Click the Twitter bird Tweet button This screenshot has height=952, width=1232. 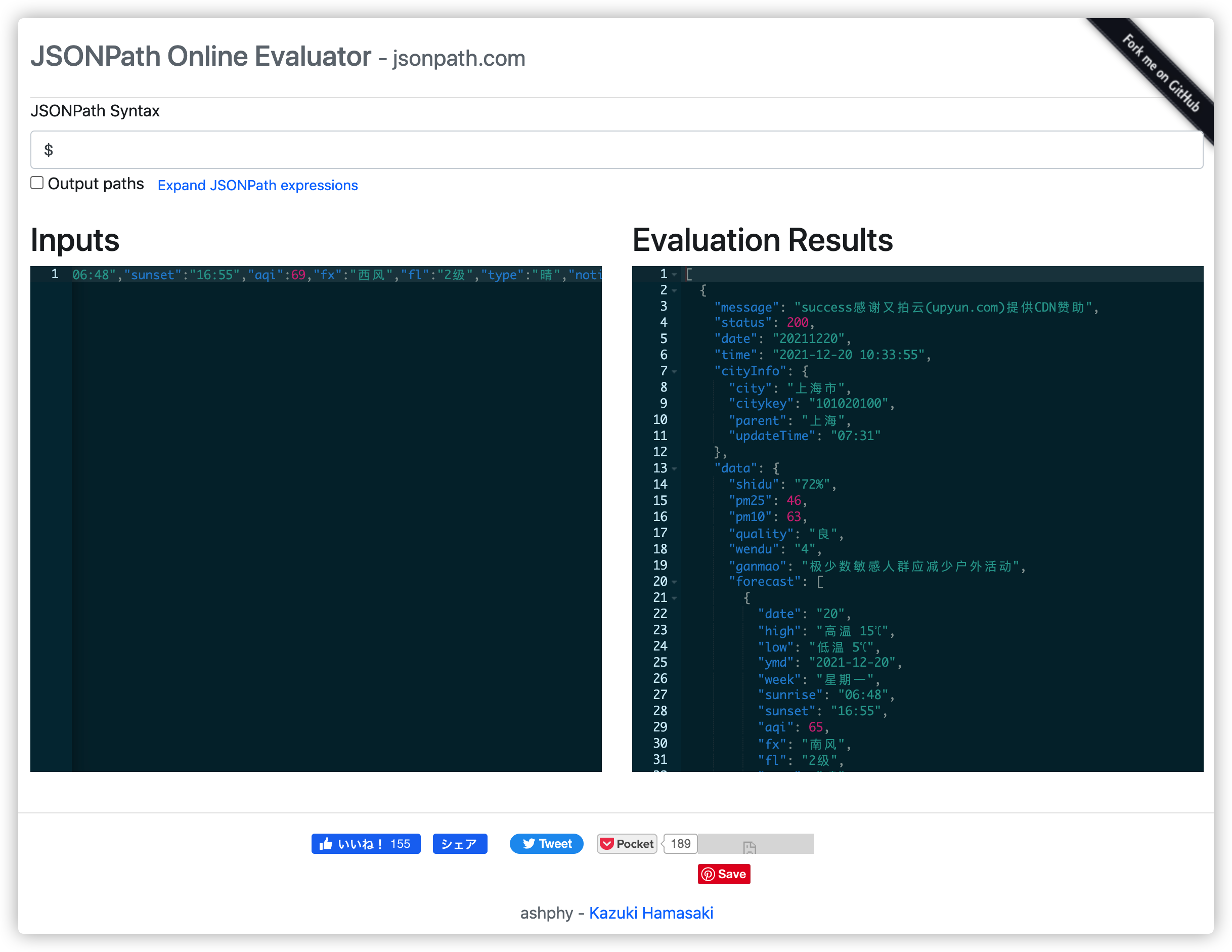tap(546, 844)
